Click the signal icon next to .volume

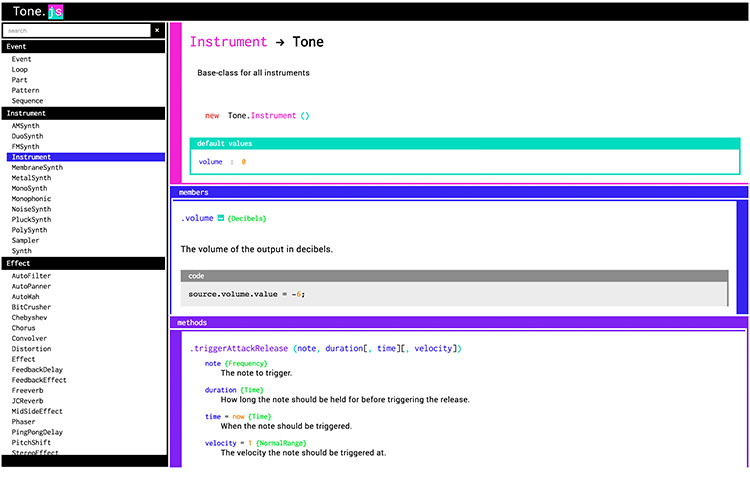click(x=221, y=218)
